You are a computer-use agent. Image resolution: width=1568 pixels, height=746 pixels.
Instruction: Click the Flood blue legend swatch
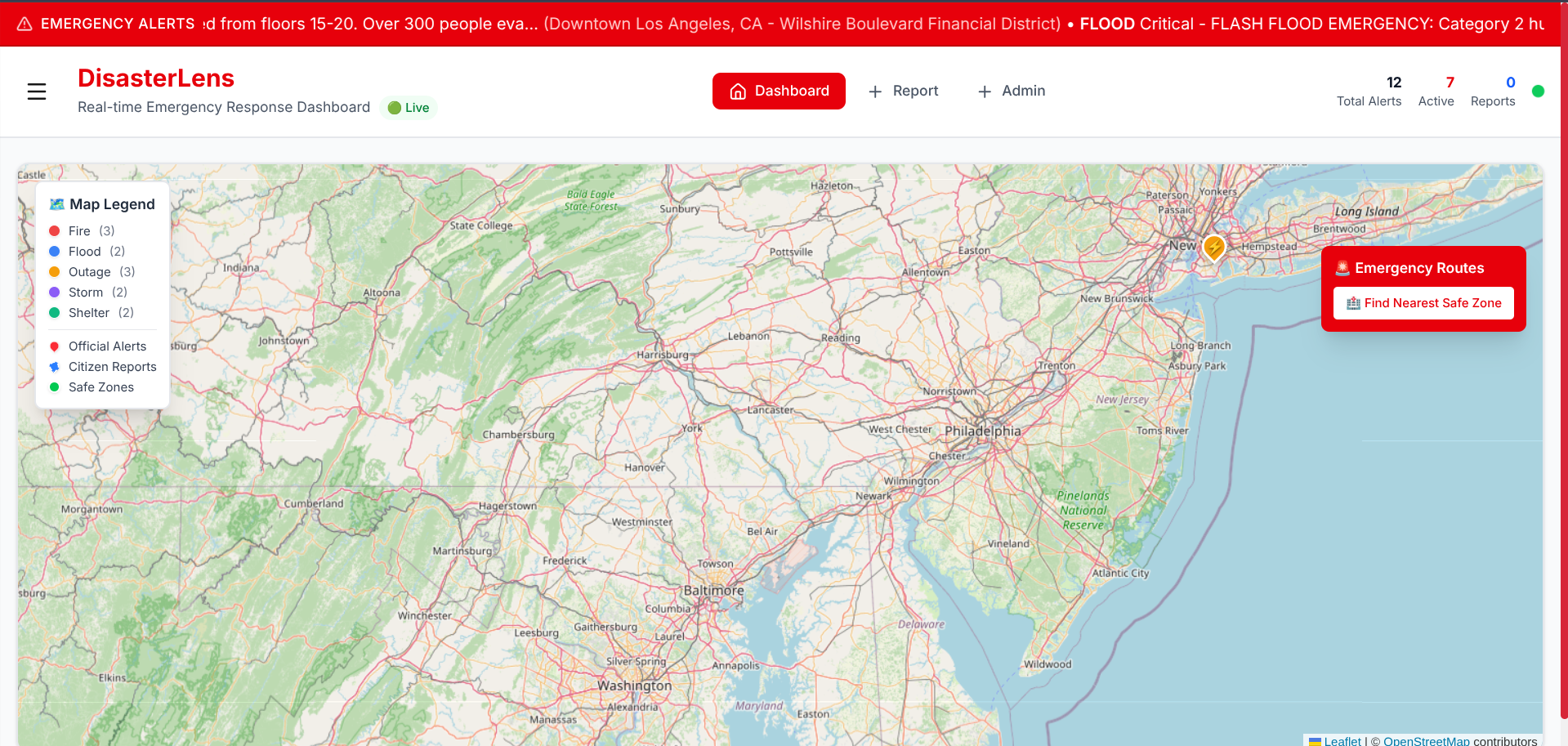click(x=55, y=252)
